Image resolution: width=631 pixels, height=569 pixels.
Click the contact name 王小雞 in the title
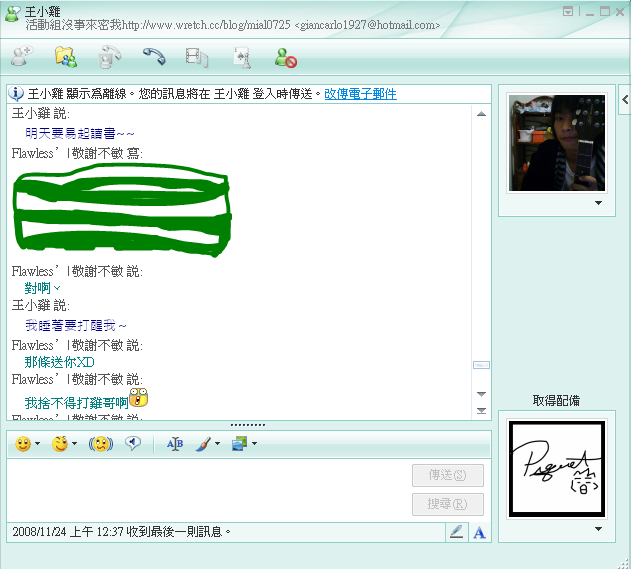tap(42, 11)
